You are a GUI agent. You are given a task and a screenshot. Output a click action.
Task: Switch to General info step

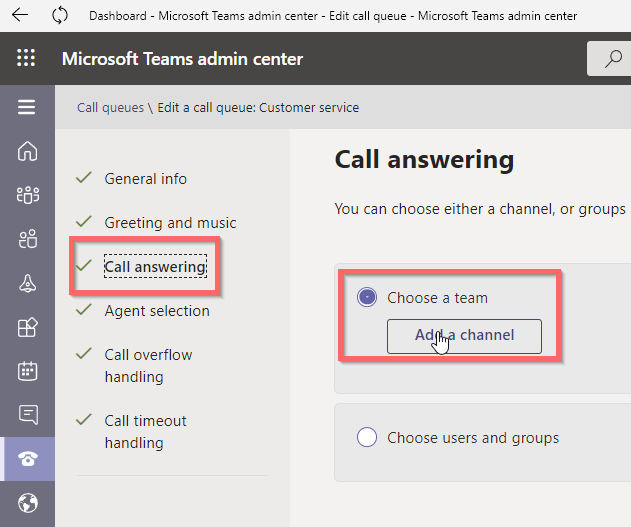pyautogui.click(x=146, y=179)
